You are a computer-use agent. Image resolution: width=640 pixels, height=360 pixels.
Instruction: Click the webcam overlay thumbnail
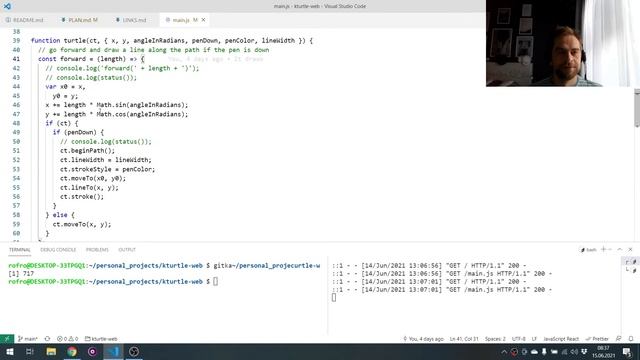[x=563, y=43]
